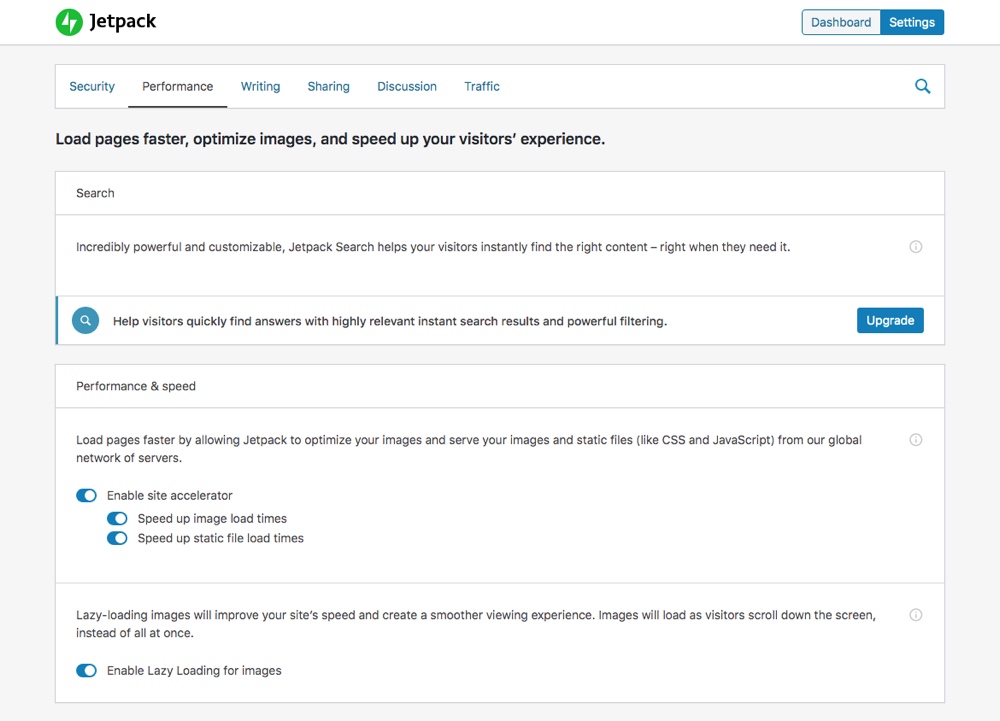
Task: Click the 'Help visitors quickly find answers' banner text
Action: coord(390,321)
